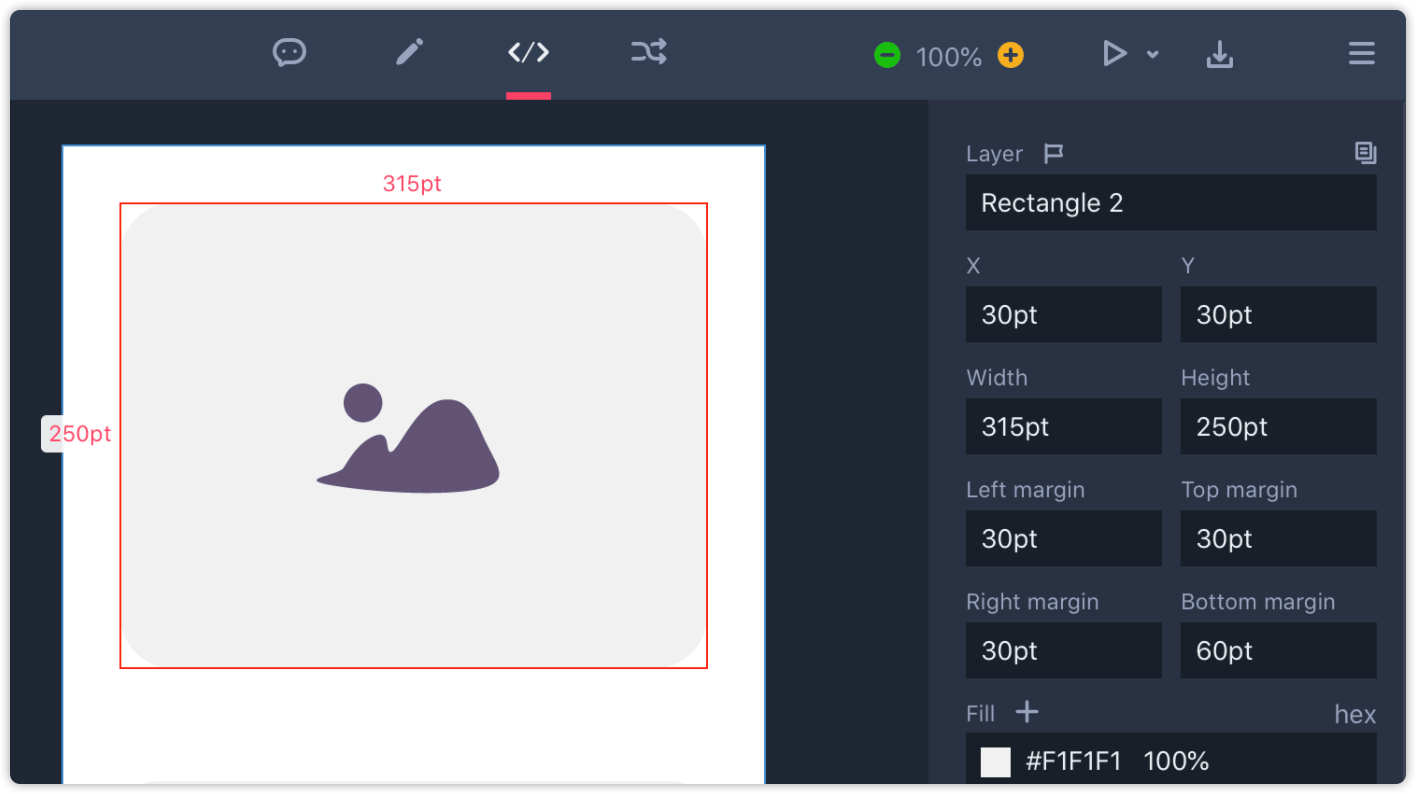
Task: Expand the play options dropdown arrow
Action: (x=1153, y=55)
